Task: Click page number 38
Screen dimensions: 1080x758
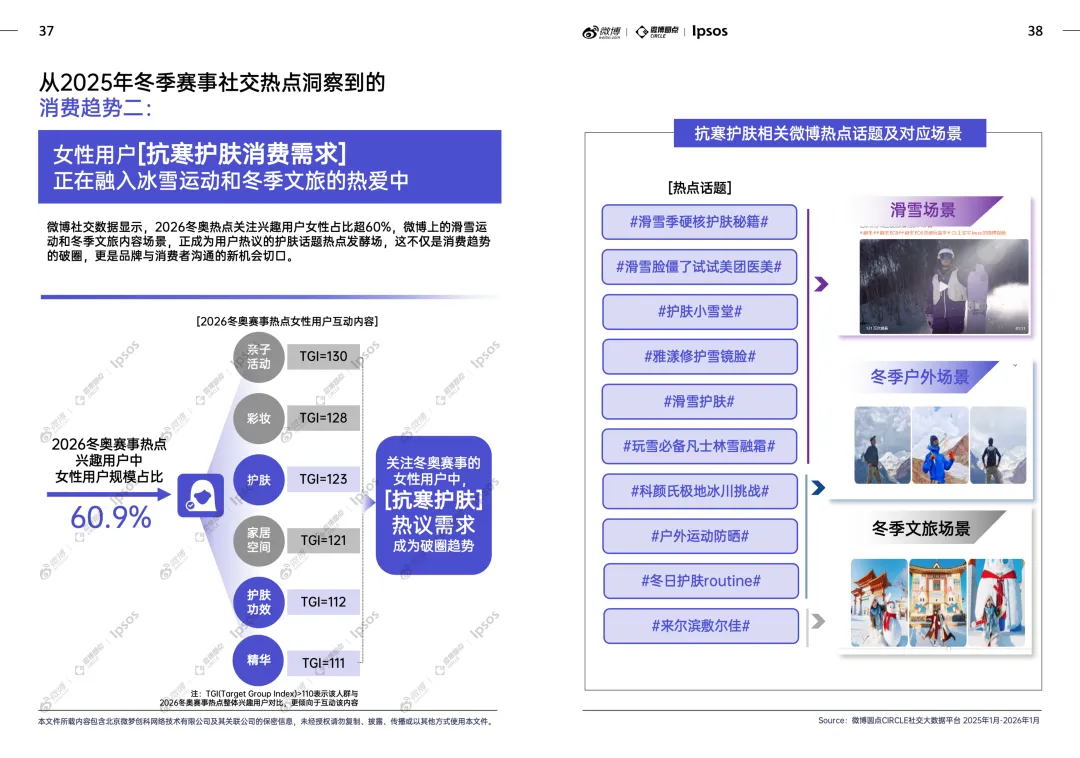Action: point(1035,31)
